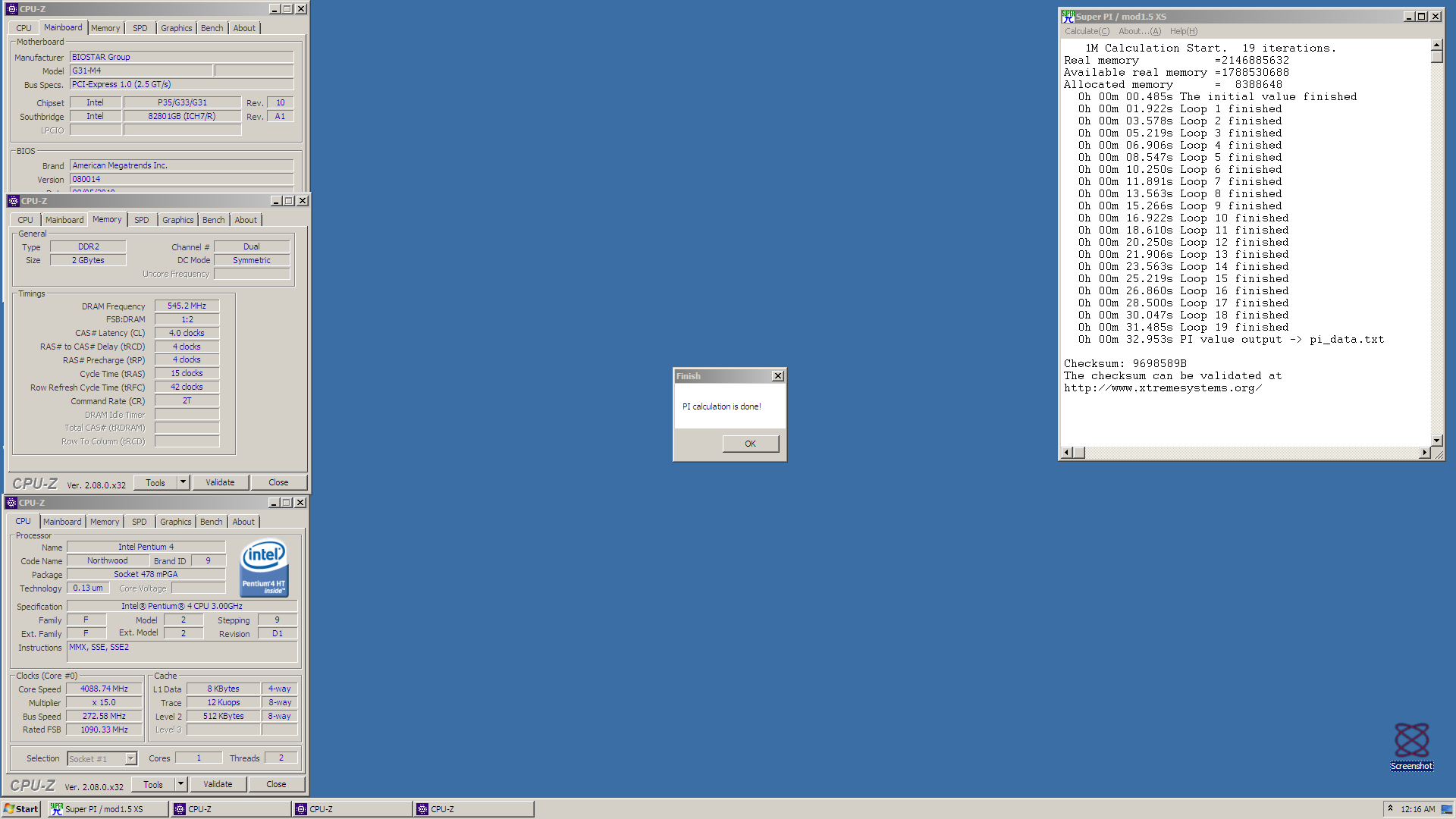Click Close in the CPU window
Screen dimensions: 1456x819
coord(276,784)
